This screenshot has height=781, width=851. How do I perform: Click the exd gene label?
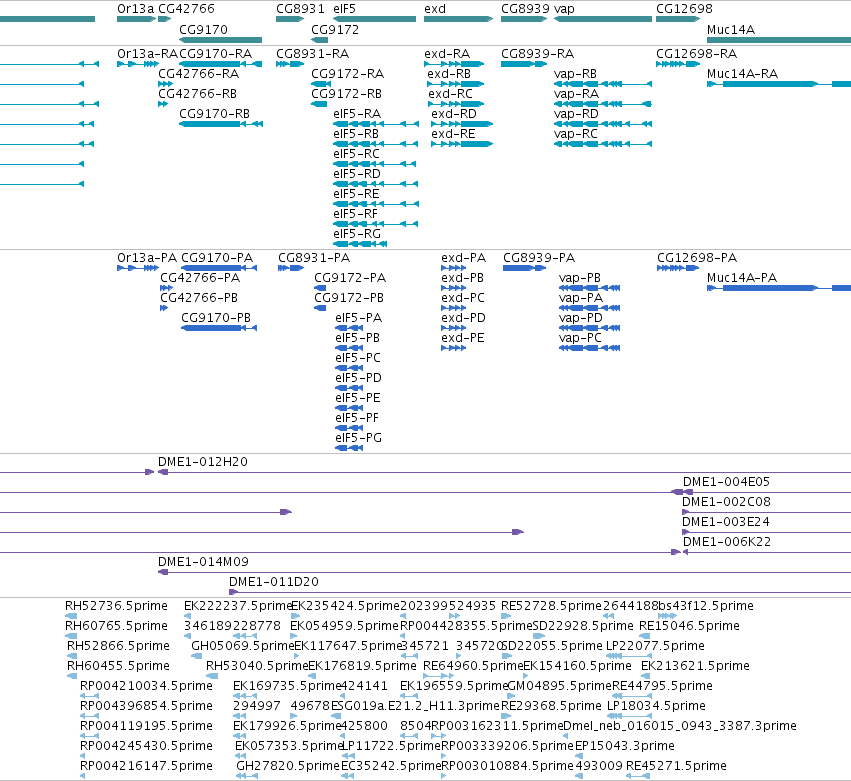coord(435,9)
